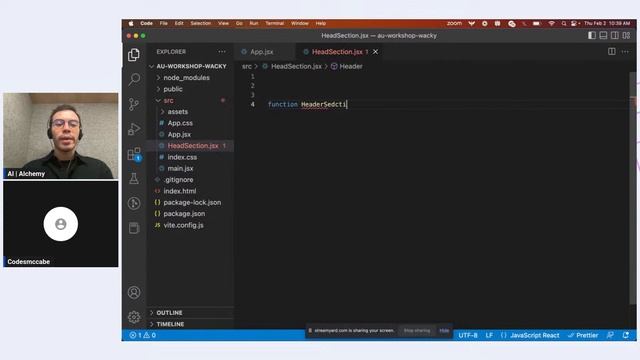Image resolution: width=640 pixels, height=360 pixels.
Task: Open the Explorer view icon
Action: [x=134, y=55]
